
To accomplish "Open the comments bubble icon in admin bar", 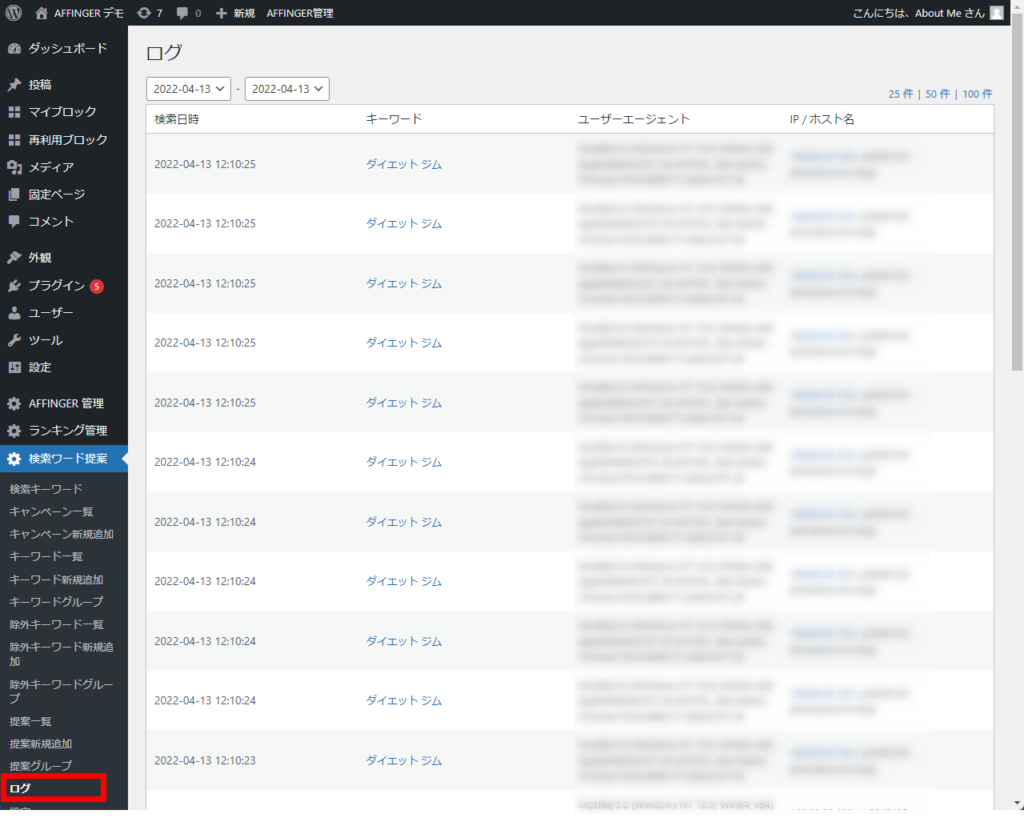I will 181,13.
